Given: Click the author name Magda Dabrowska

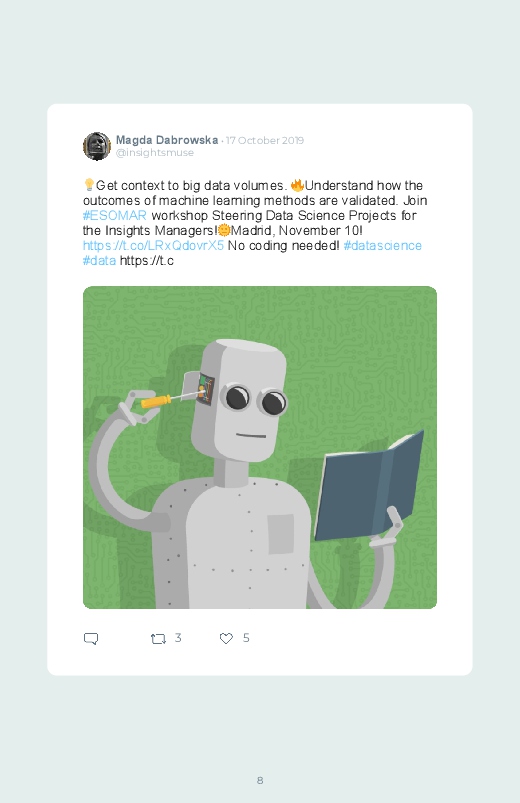Looking at the screenshot, I should [167, 140].
